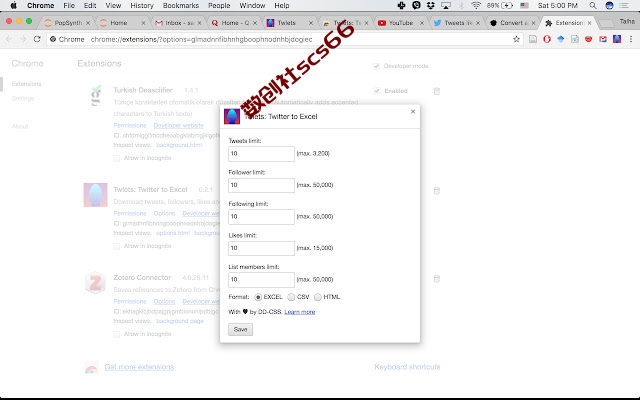This screenshot has width=640, height=400.
Task: Open options.html inspect view for Twlets
Action: pyautogui.click(x=173, y=233)
